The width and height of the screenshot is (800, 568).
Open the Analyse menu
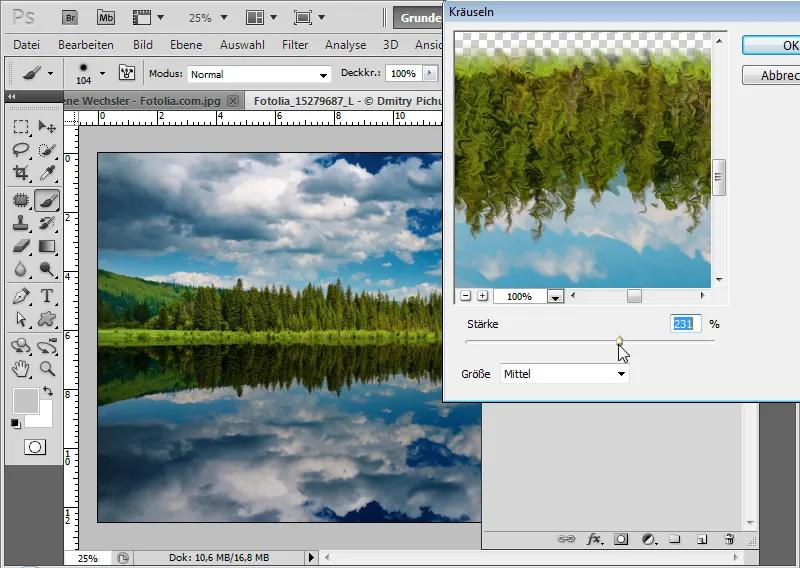[x=345, y=45]
